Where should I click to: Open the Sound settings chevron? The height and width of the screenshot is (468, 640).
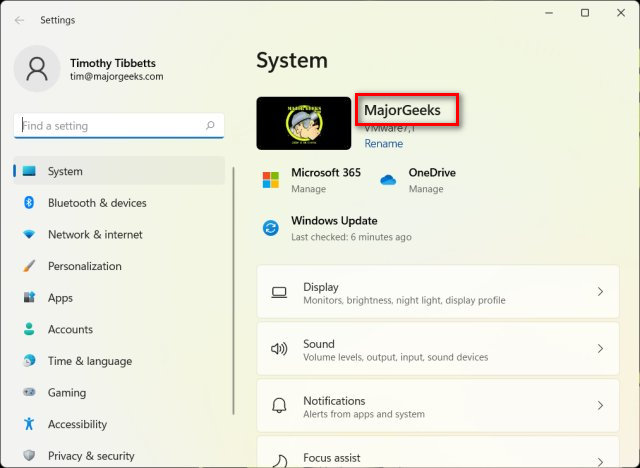[x=600, y=349]
